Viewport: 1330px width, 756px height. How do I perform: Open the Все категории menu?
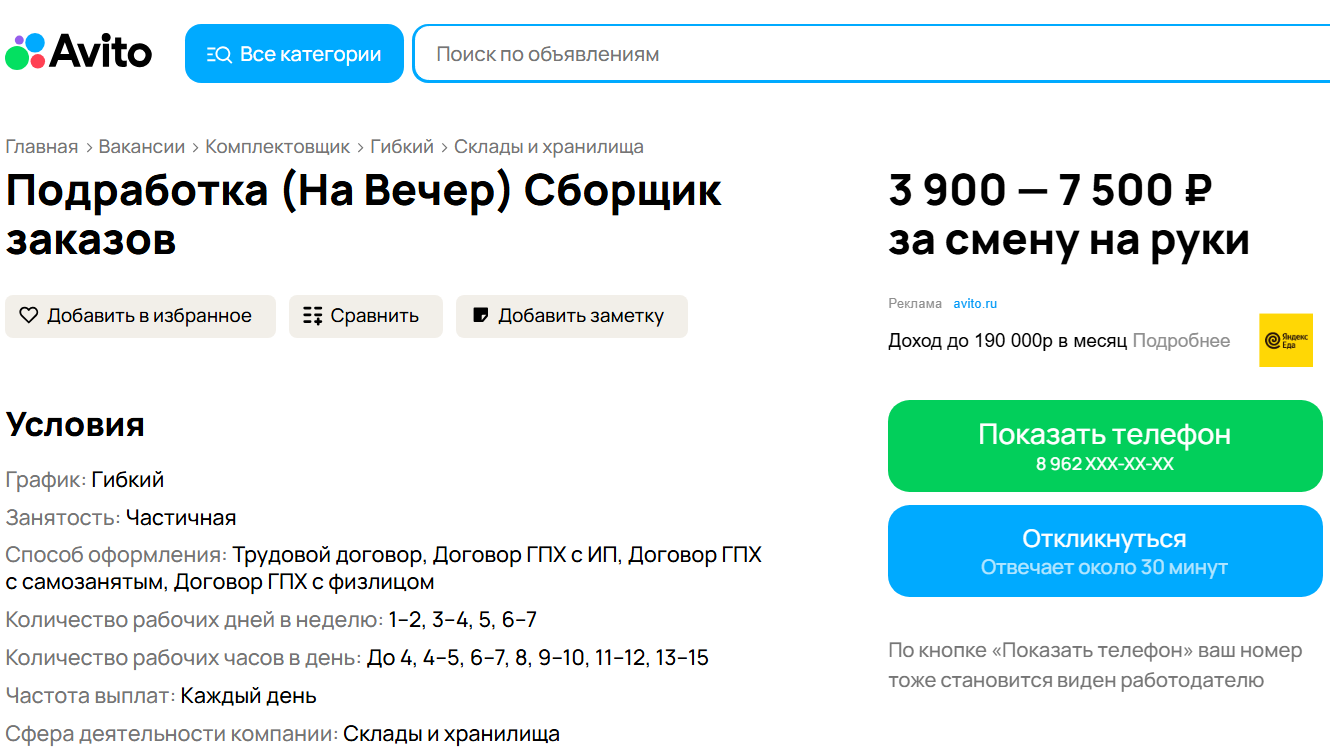point(294,54)
